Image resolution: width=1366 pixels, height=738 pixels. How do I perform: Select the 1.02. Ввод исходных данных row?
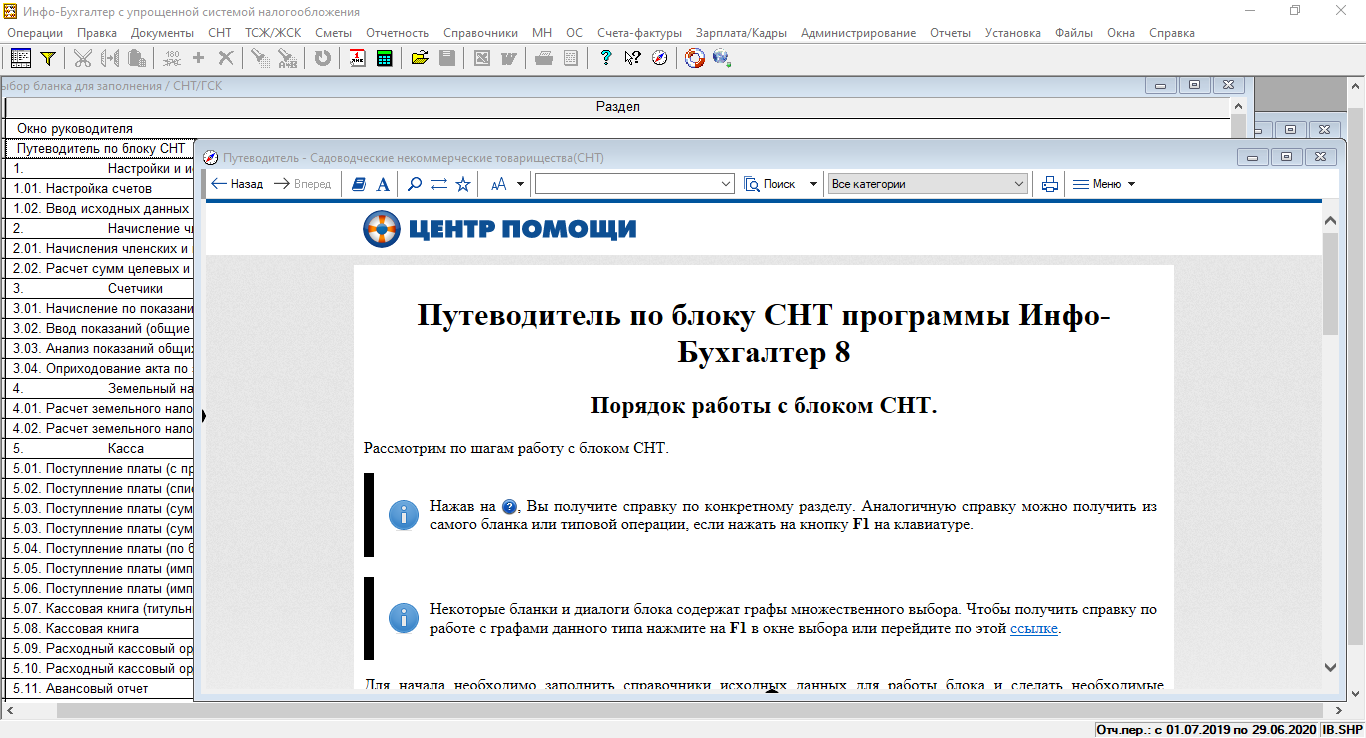pos(100,208)
